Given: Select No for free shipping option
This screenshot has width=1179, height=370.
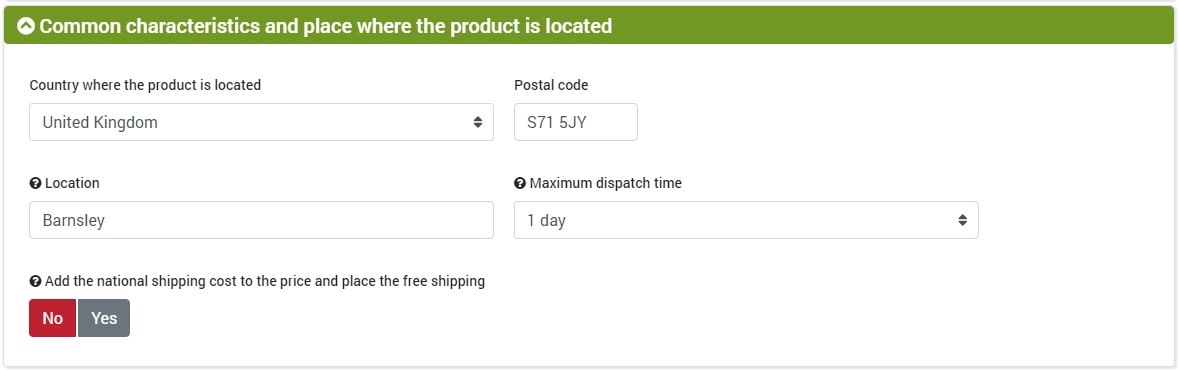Looking at the screenshot, I should point(53,318).
